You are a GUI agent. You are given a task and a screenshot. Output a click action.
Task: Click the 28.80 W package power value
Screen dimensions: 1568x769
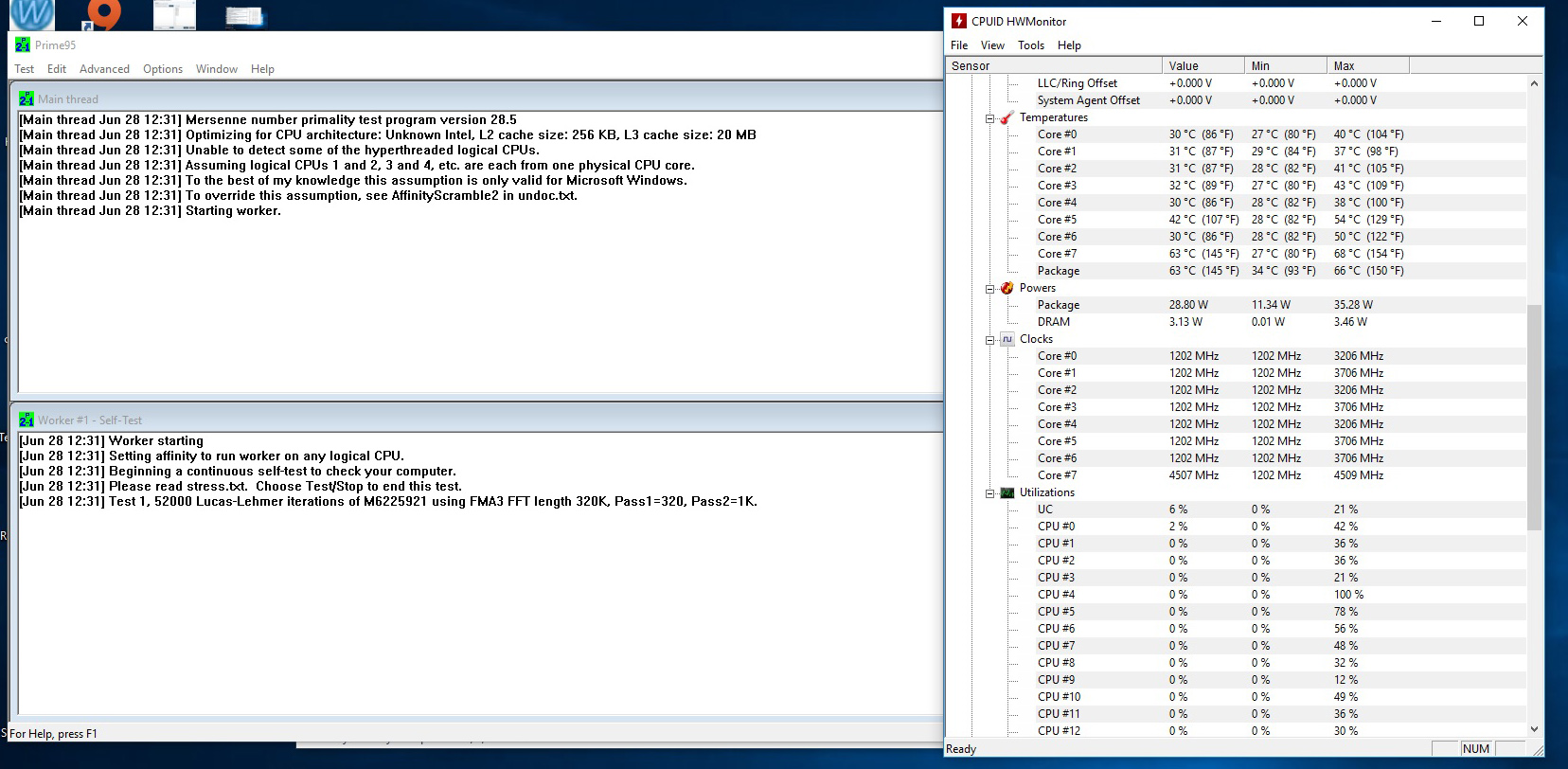[x=1188, y=305]
